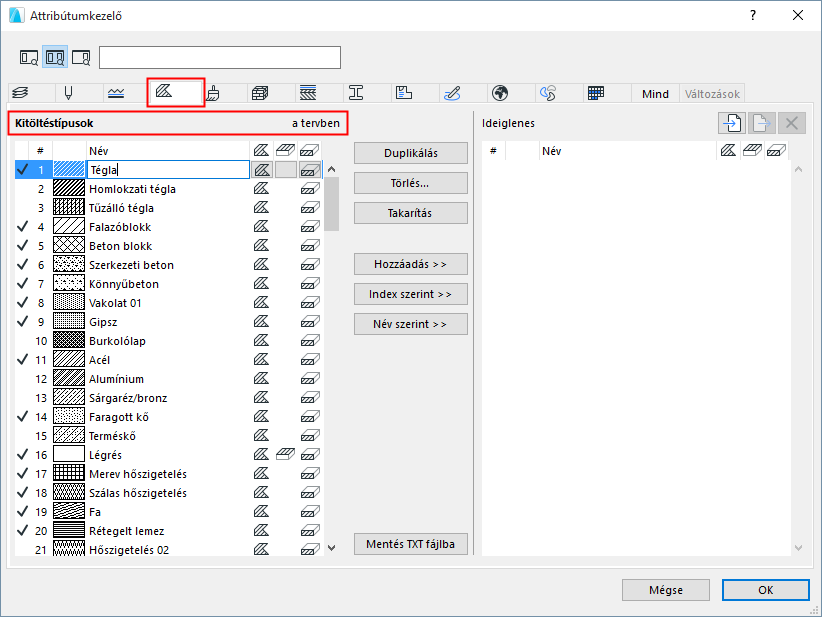Click Index szerint >> button
This screenshot has height=617, width=822.
click(410, 294)
